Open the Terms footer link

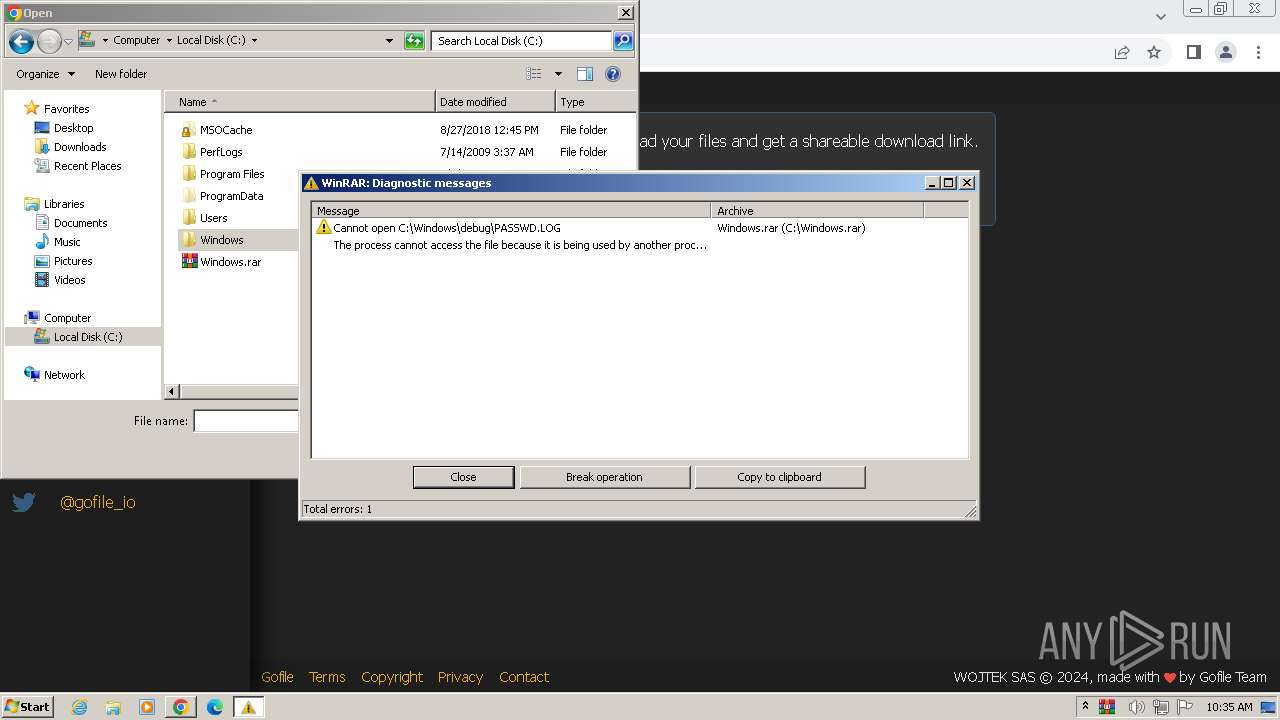pyautogui.click(x=327, y=677)
